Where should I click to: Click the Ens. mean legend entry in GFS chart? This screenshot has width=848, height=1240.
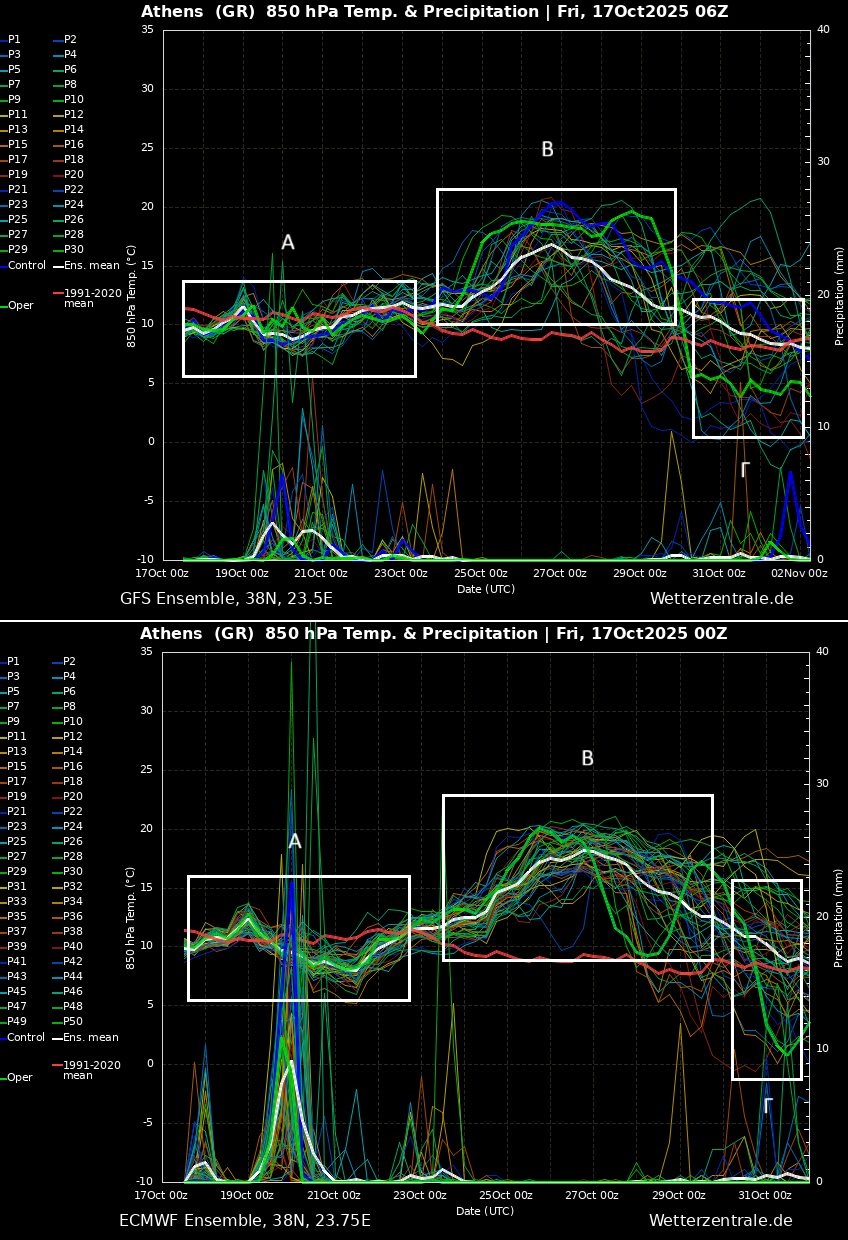[x=91, y=266]
